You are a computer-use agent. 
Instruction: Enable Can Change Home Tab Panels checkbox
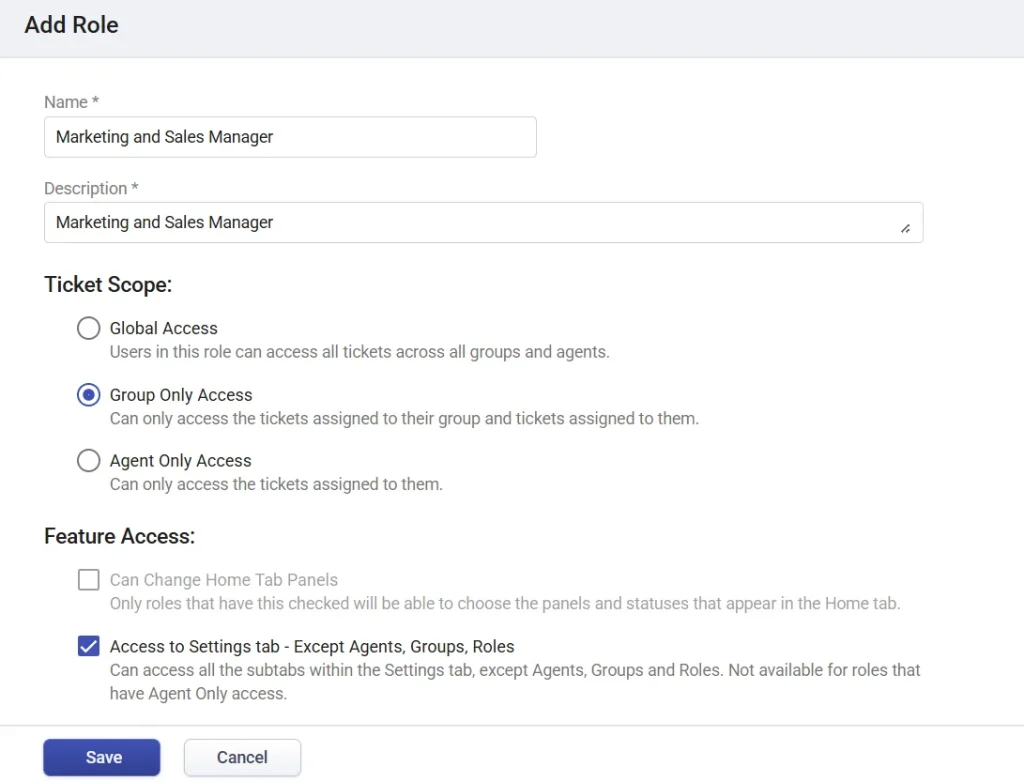pyautogui.click(x=89, y=579)
